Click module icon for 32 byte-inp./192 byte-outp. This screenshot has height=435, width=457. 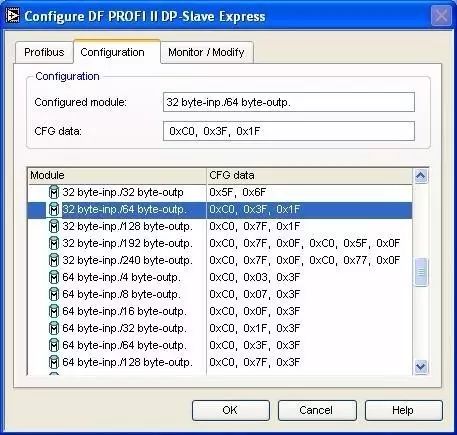pos(54,243)
